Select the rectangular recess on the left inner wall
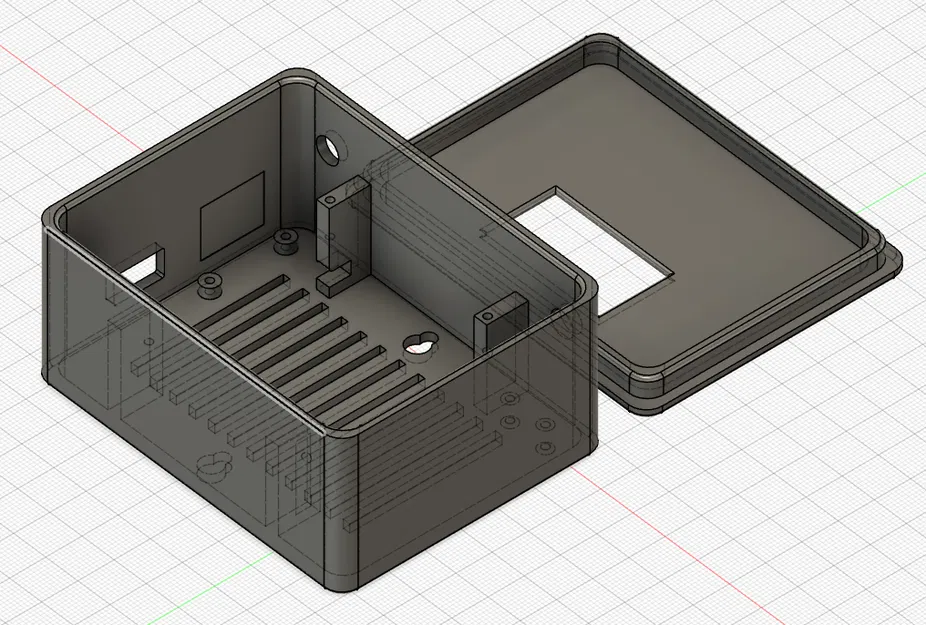 232,216
